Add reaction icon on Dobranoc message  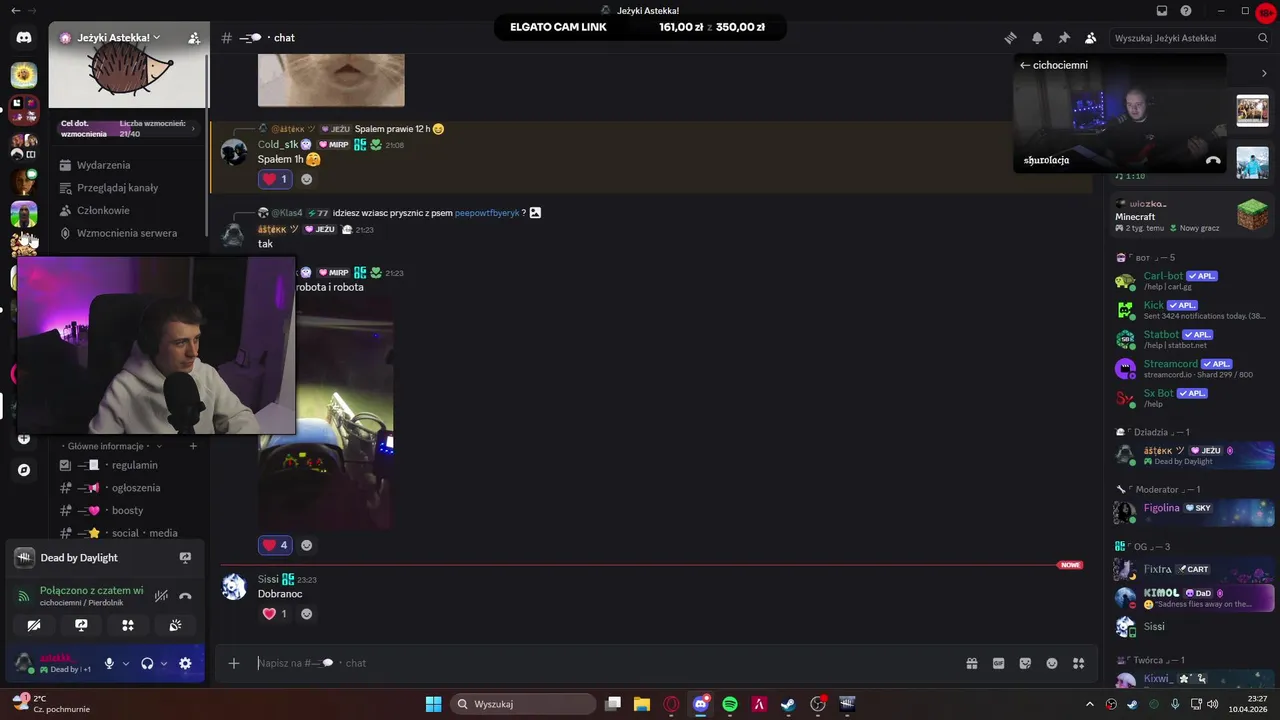pyautogui.click(x=306, y=614)
